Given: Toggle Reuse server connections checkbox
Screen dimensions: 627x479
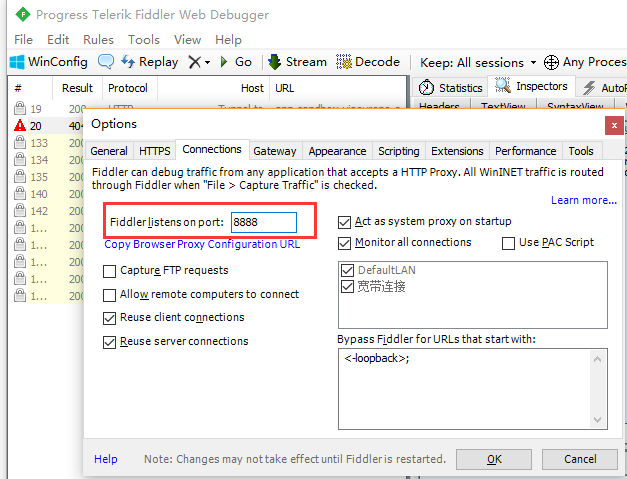Looking at the screenshot, I should coord(110,342).
